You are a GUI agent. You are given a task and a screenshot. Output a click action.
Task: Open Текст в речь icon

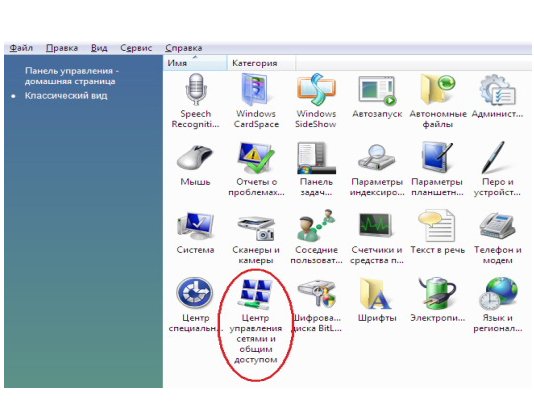pyautogui.click(x=437, y=226)
